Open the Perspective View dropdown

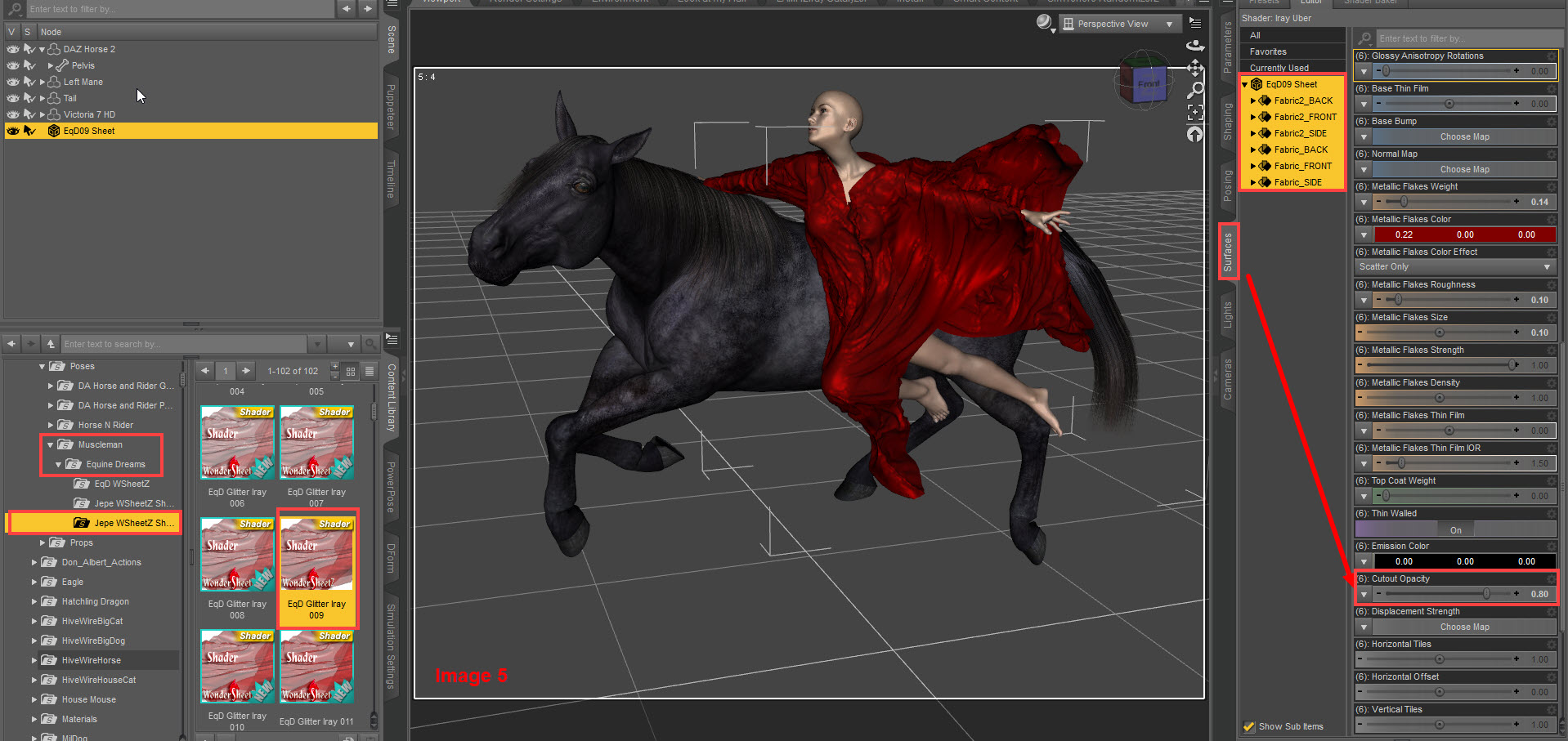coord(1120,24)
